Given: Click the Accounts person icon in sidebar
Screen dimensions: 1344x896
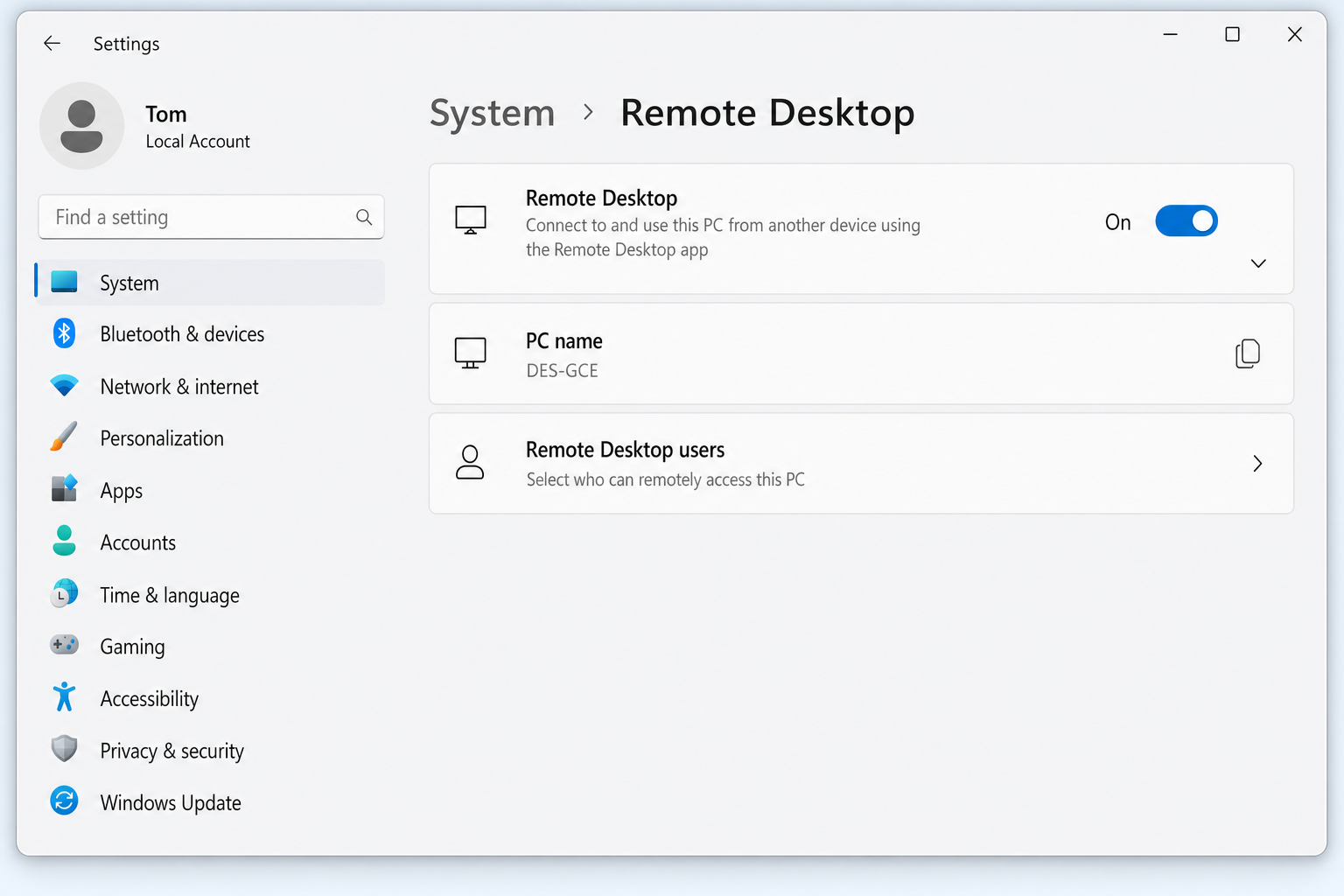Looking at the screenshot, I should (x=64, y=541).
